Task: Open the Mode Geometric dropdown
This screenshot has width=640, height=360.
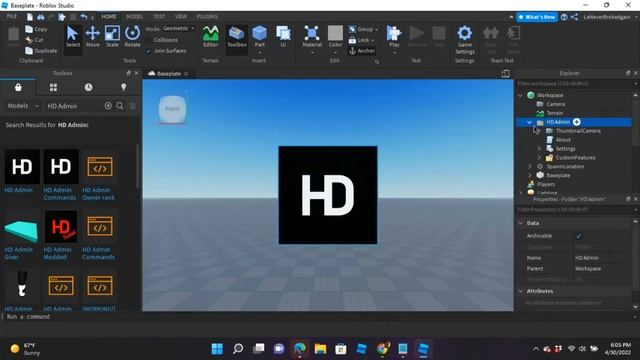Action: point(179,29)
